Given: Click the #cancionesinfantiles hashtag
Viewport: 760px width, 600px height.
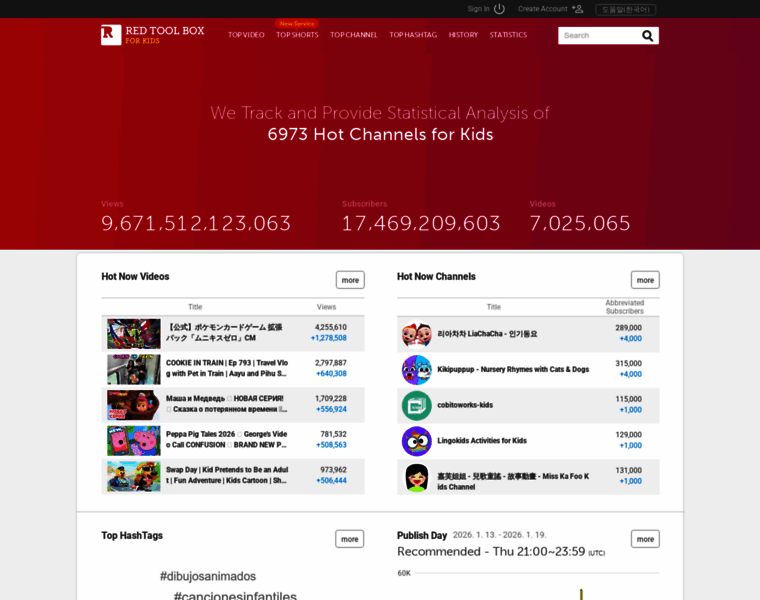Looking at the screenshot, I should [235, 595].
